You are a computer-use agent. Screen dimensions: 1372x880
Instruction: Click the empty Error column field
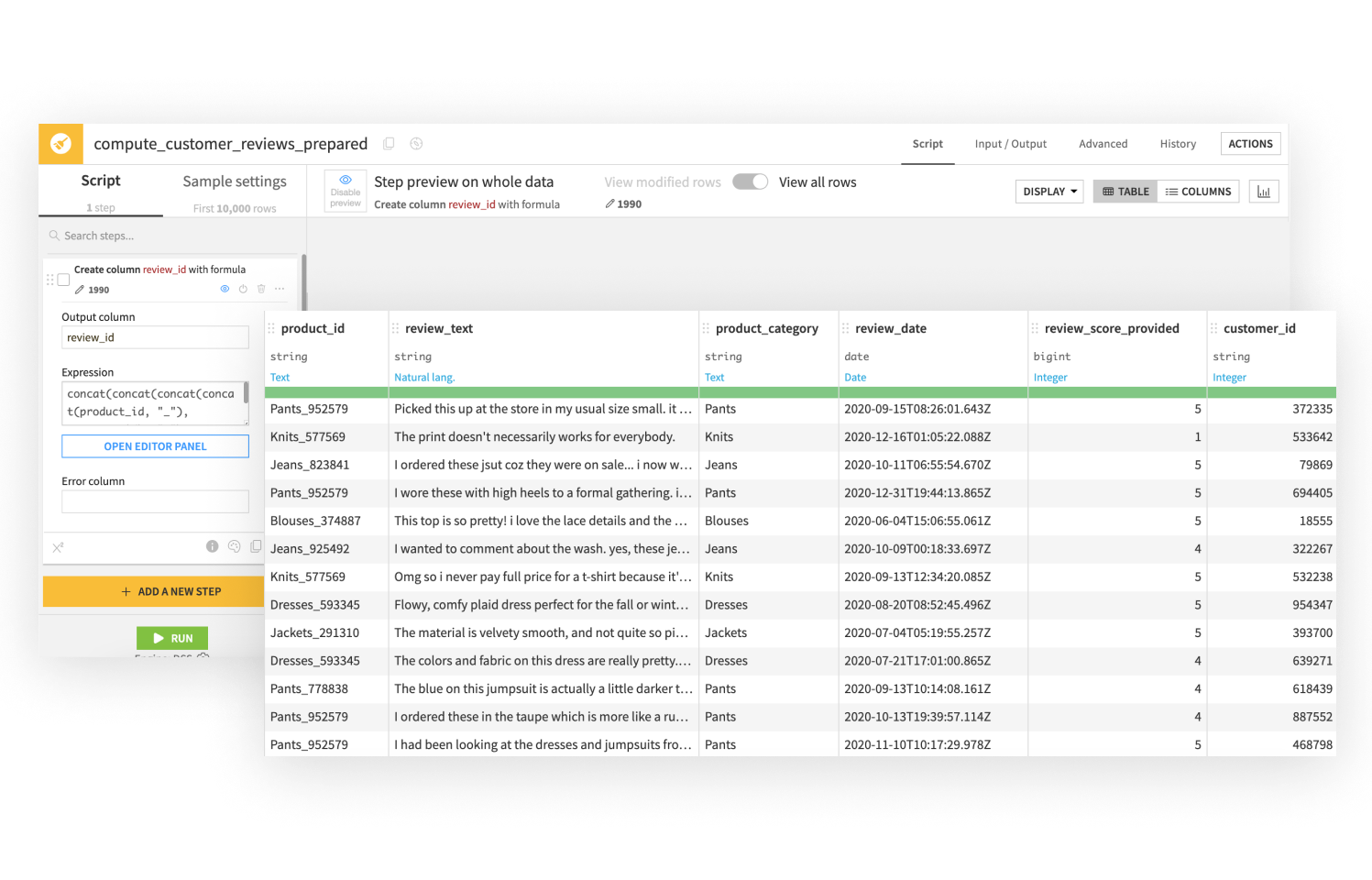pyautogui.click(x=155, y=501)
